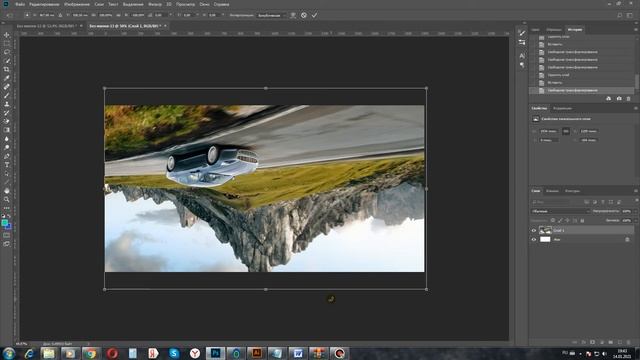Select the Dodge tool

point(7,147)
